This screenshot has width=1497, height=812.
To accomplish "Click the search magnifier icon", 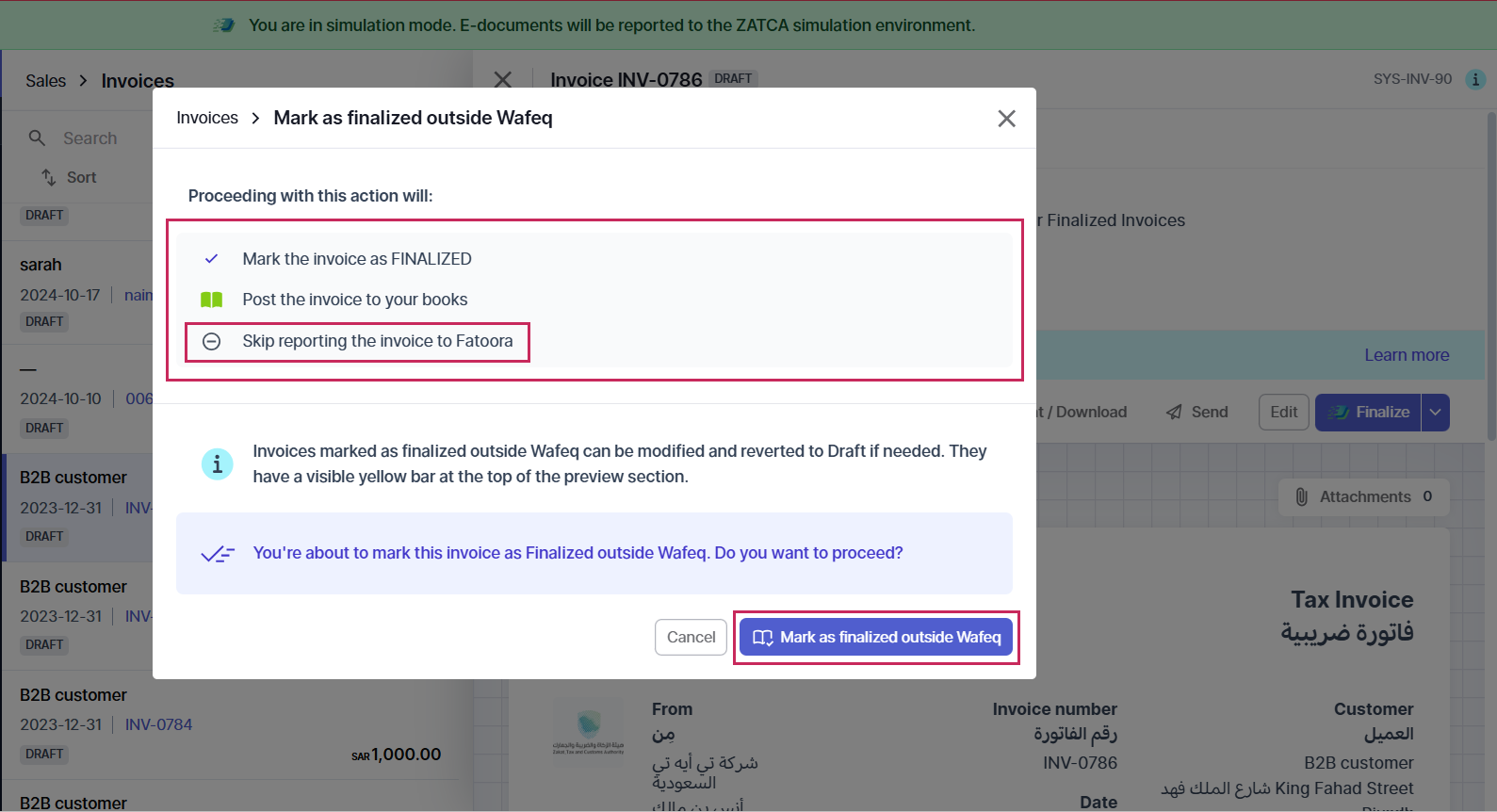I will click(x=37, y=138).
